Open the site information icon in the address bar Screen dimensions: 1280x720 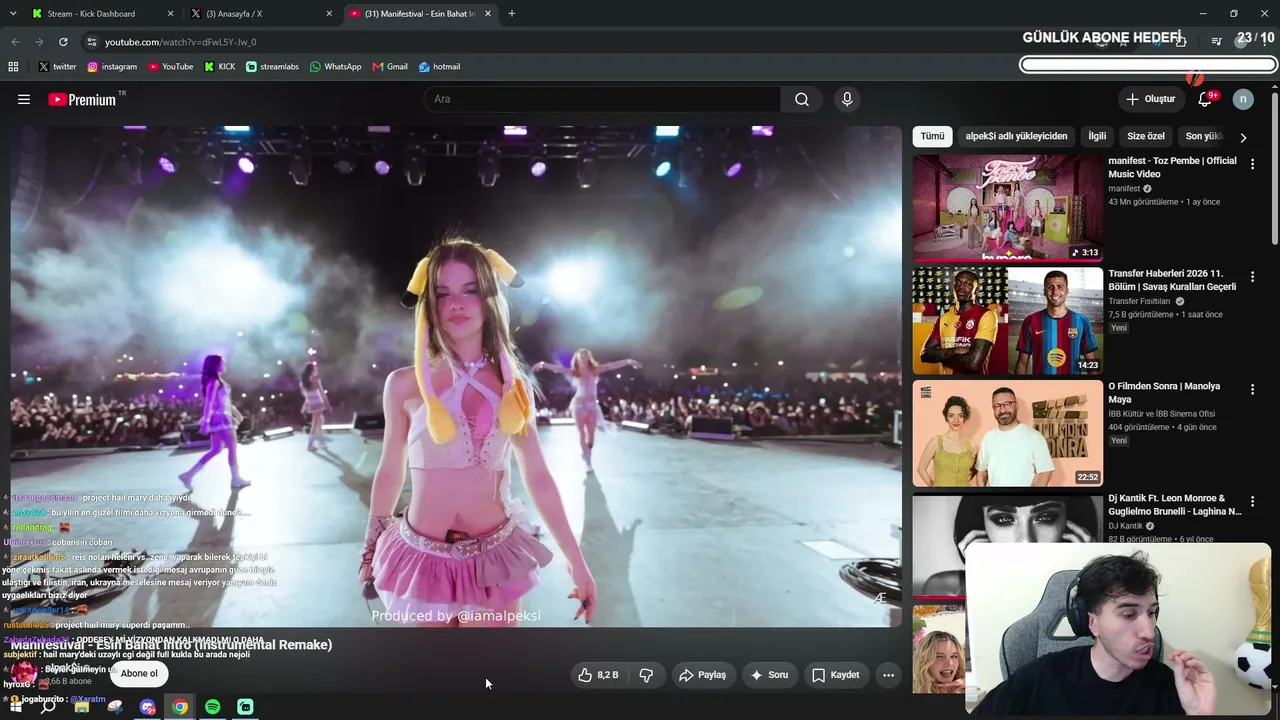click(x=91, y=42)
